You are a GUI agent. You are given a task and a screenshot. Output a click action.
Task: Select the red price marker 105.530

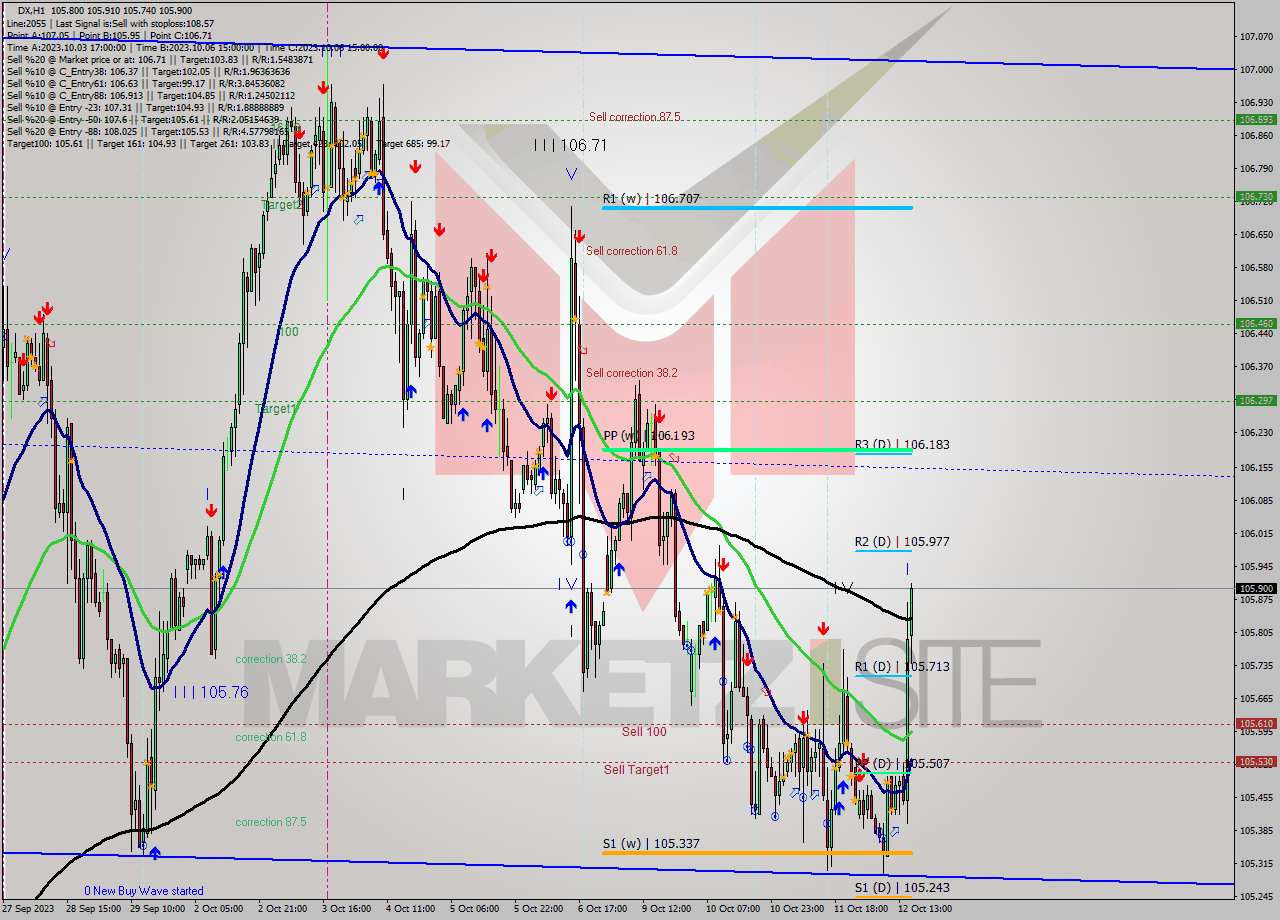tap(1256, 762)
